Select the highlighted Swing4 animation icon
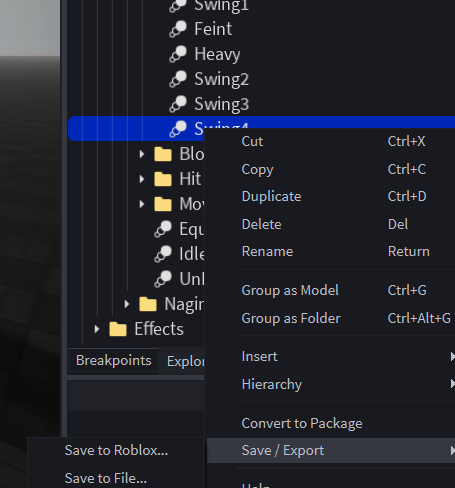The width and height of the screenshot is (455, 488). coord(178,129)
